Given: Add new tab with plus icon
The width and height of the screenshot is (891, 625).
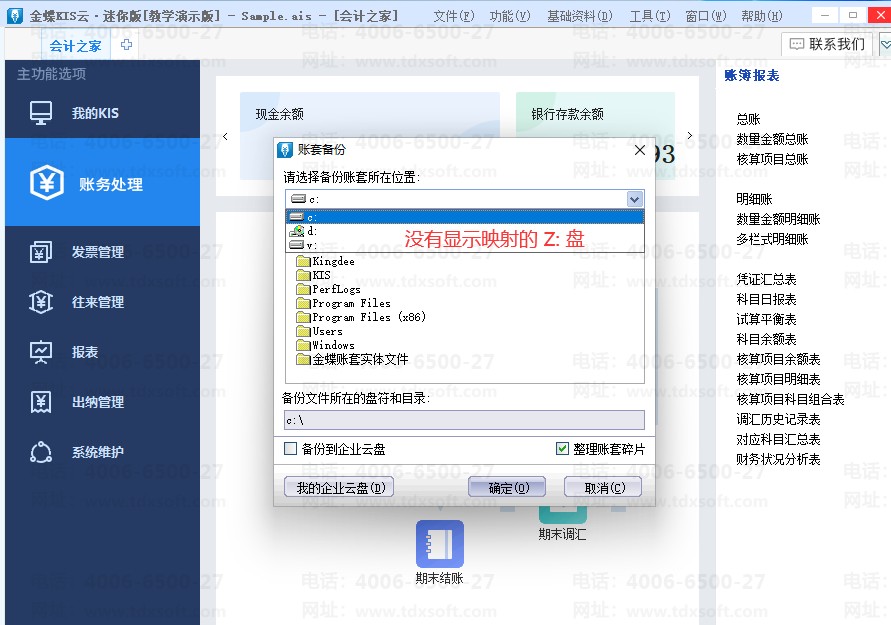Looking at the screenshot, I should [126, 44].
